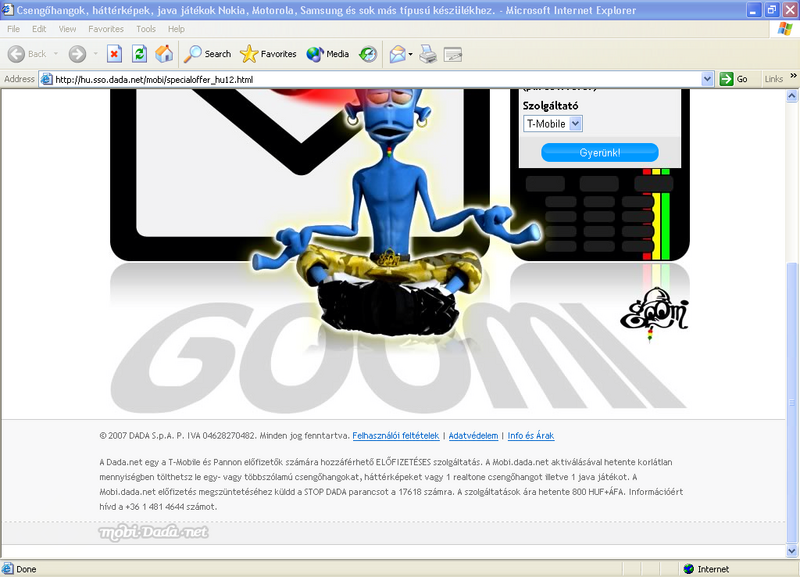Viewport: 800px width, 577px height.
Task: Open the Help menu
Action: coord(176,29)
